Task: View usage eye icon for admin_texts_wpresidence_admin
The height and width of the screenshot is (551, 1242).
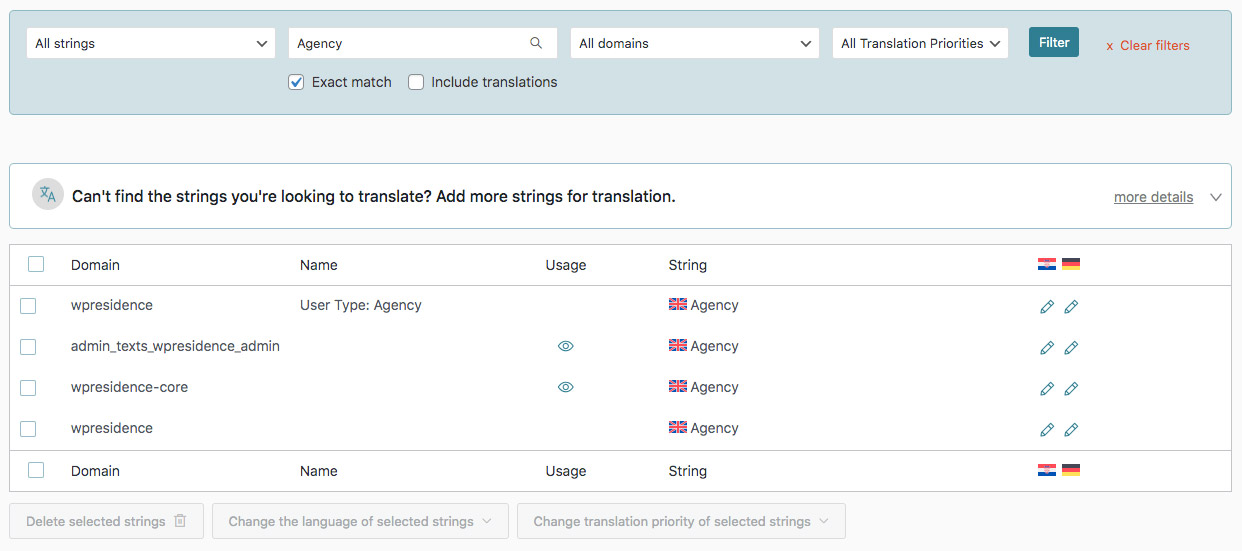Action: (566, 346)
